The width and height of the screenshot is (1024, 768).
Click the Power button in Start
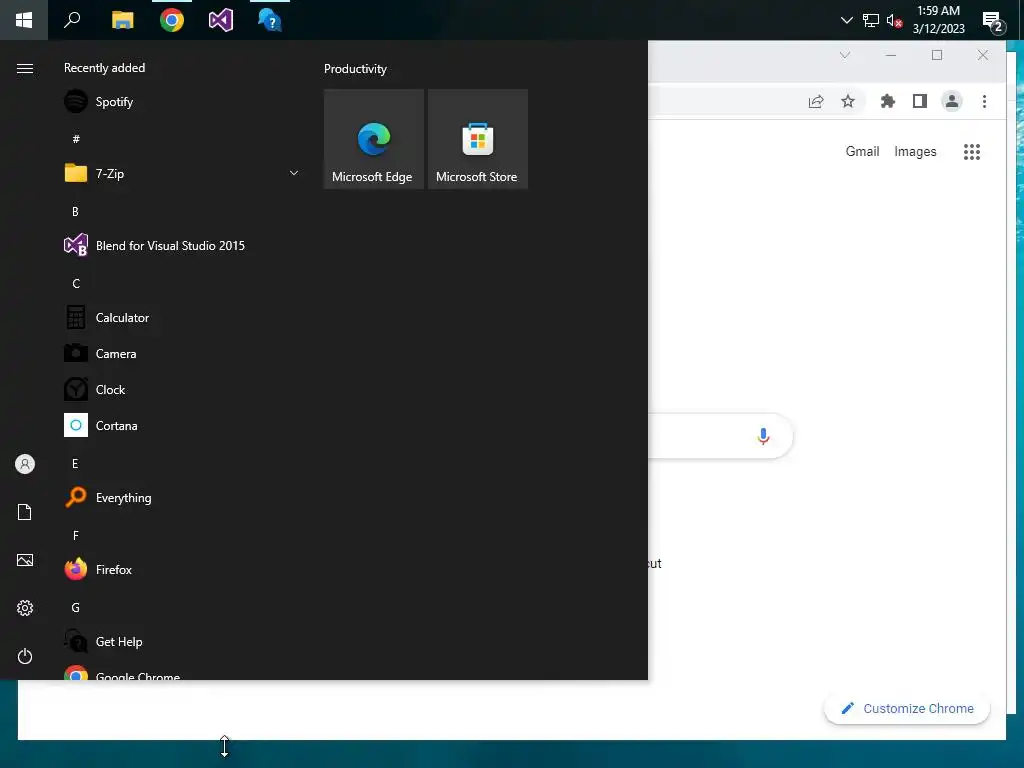(25, 656)
